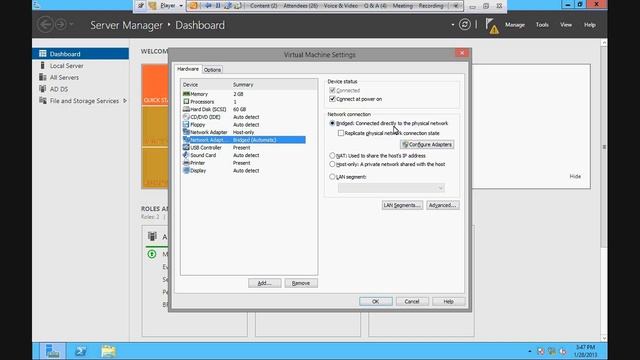Click the taskbar clock showing 3:47 PM
Image resolution: width=640 pixels, height=360 pixels.
click(585, 351)
